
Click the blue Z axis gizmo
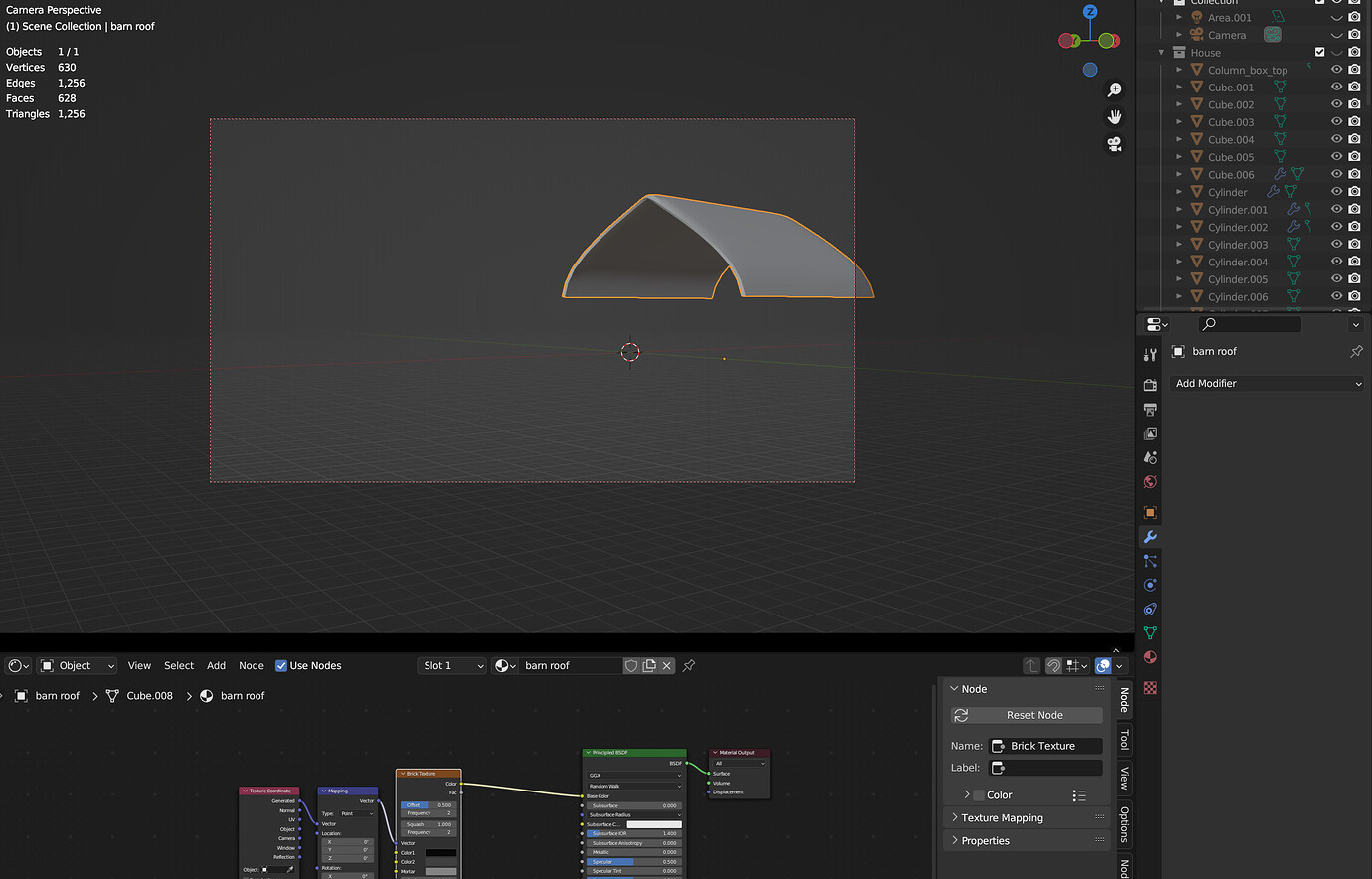point(1090,12)
